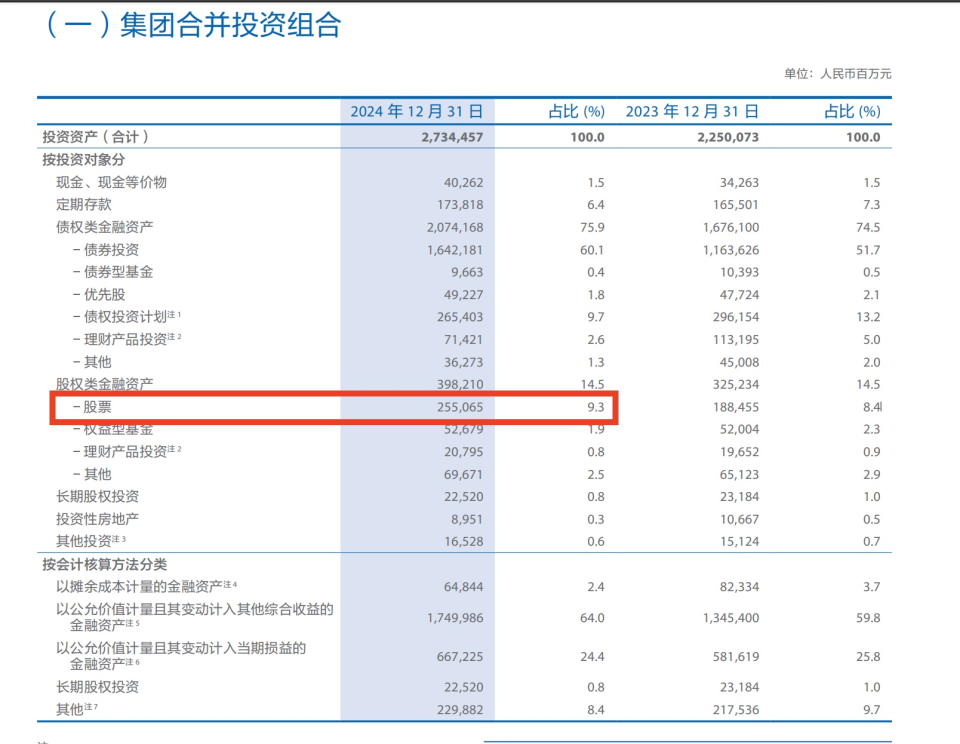Click the 投资性房地产 value 8,951
This screenshot has height=744, width=960.
tap(469, 519)
